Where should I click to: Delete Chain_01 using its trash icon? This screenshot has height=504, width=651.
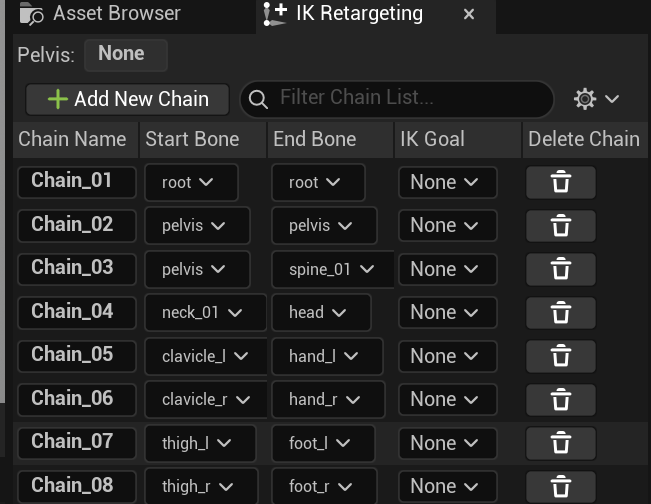click(560, 182)
